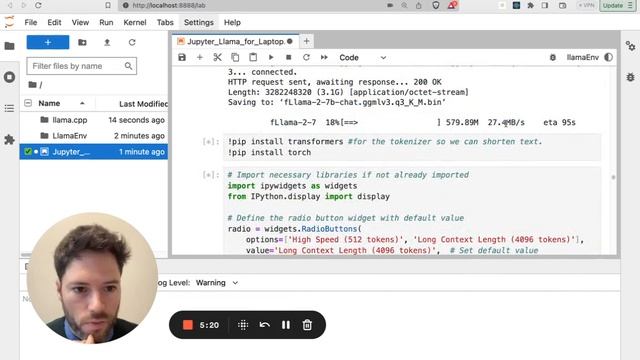Restart kernel and run all cells icon
Screen dimensions: 640x360
[324, 58]
